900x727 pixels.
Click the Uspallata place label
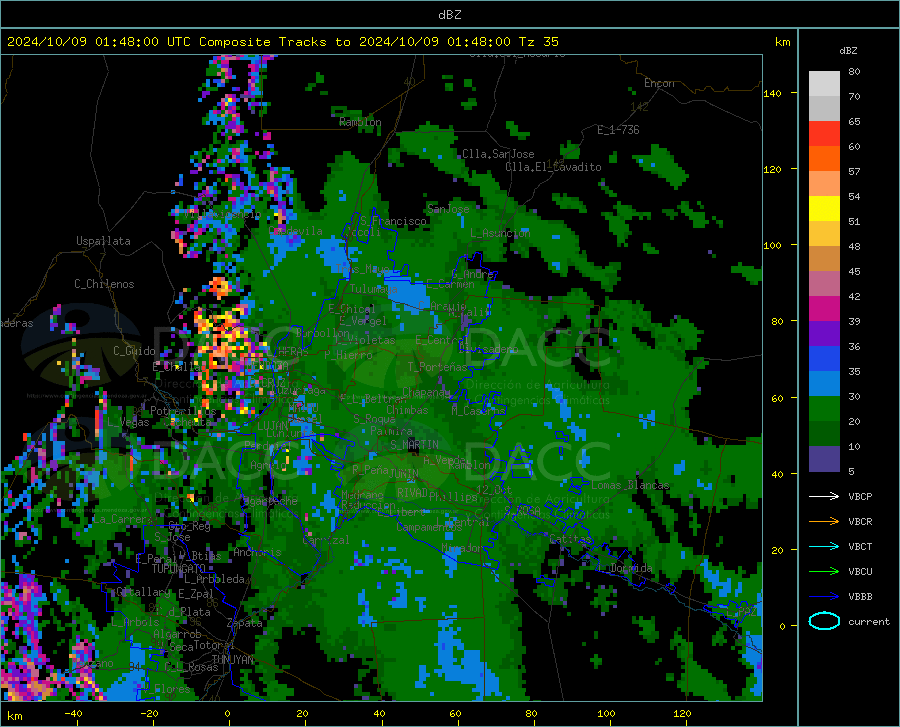103,242
